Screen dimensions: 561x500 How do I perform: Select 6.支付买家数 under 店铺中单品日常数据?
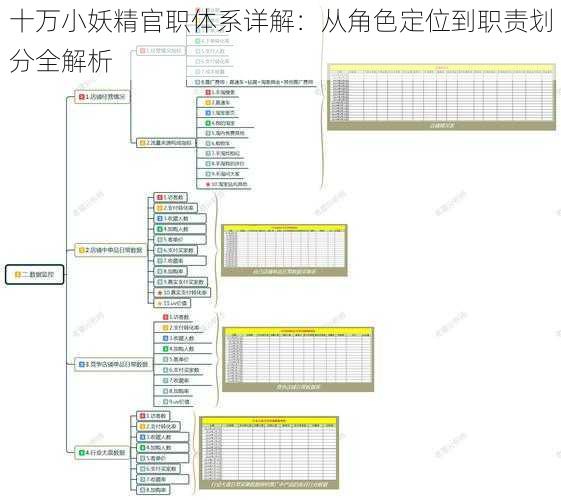175,250
